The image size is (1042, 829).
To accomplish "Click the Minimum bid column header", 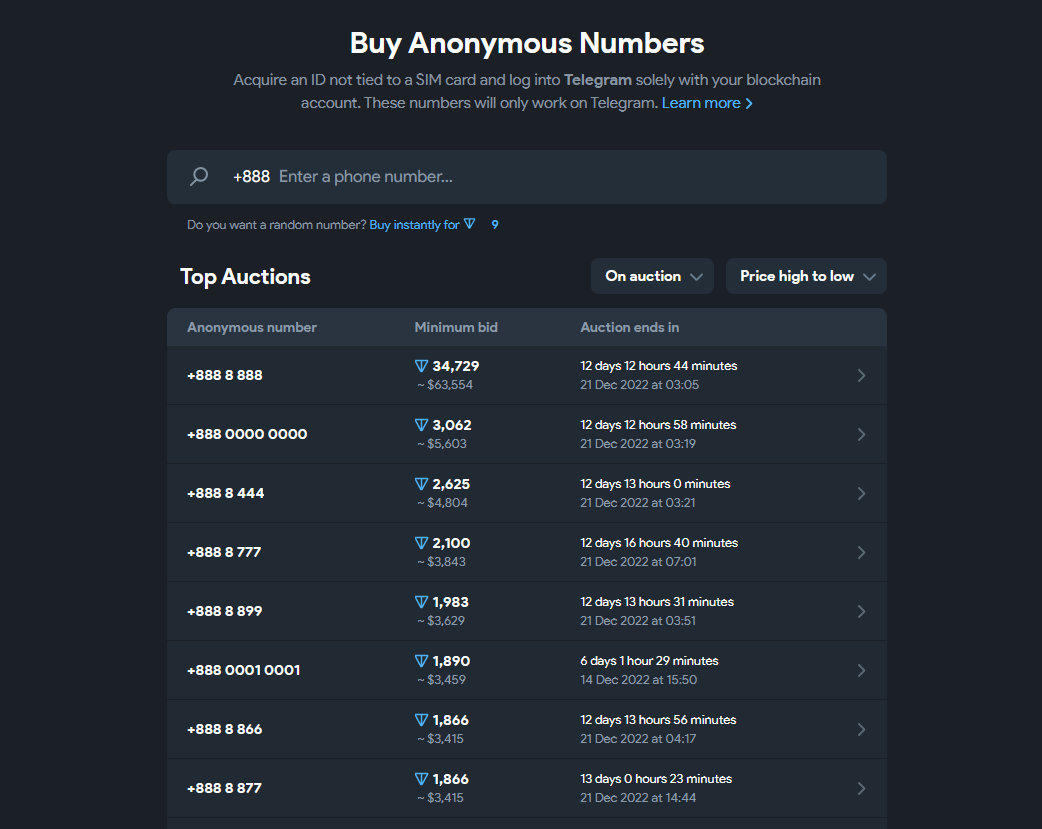I will click(456, 328).
